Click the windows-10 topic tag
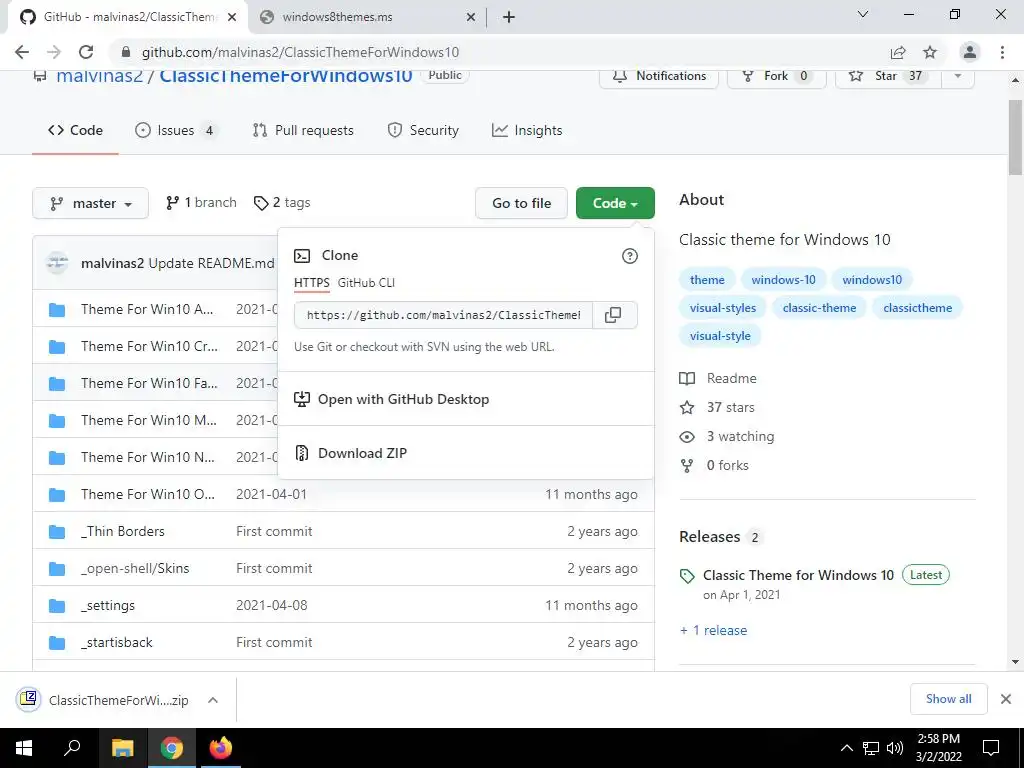The width and height of the screenshot is (1024, 768). pos(783,280)
